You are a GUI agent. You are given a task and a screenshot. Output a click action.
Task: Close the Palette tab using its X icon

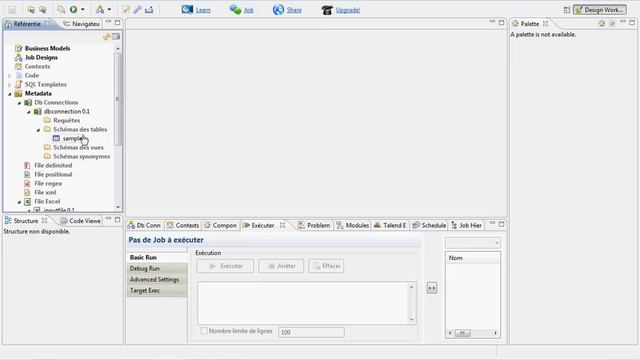545,24
